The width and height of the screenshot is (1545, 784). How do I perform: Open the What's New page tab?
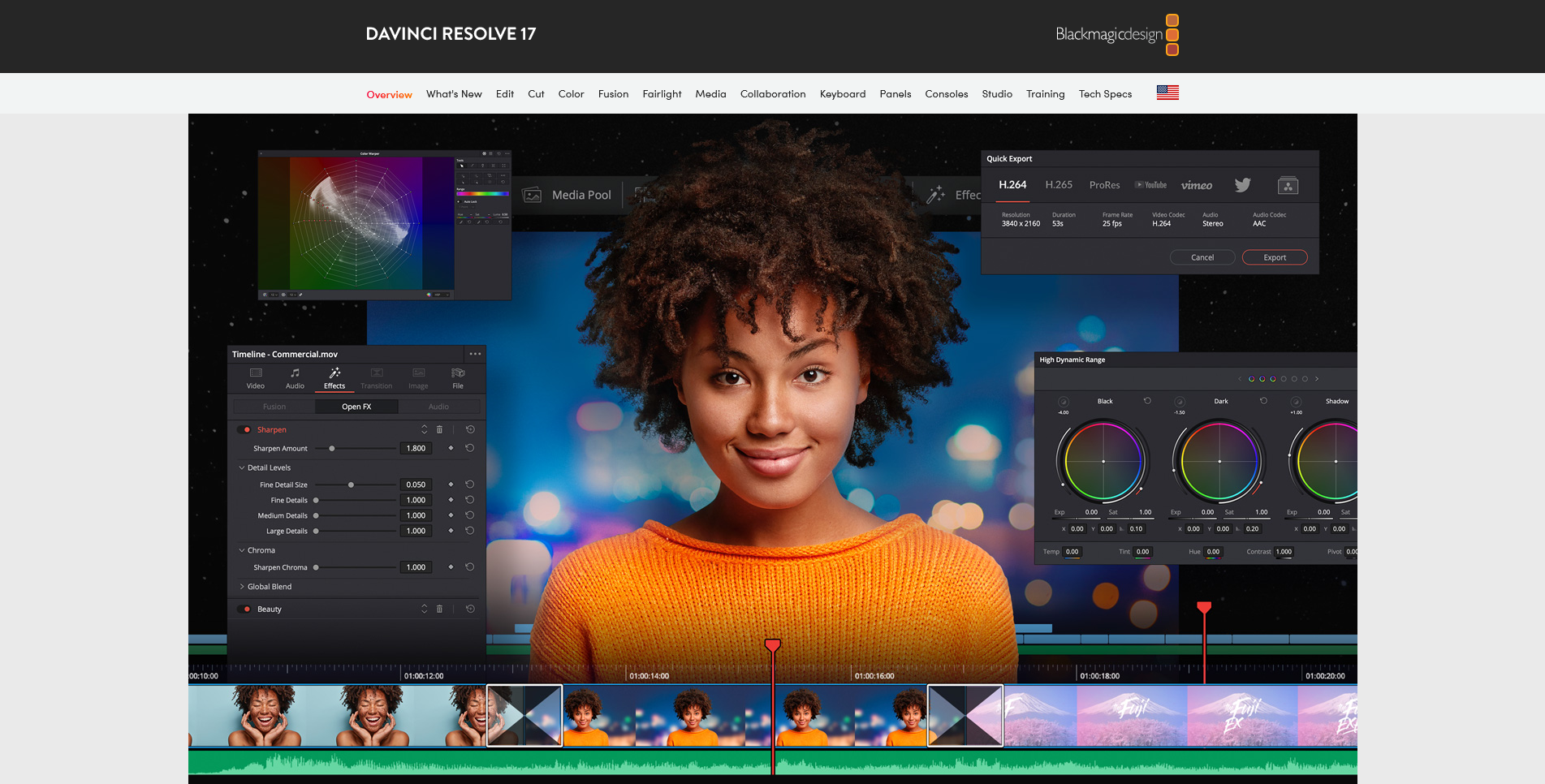point(454,94)
